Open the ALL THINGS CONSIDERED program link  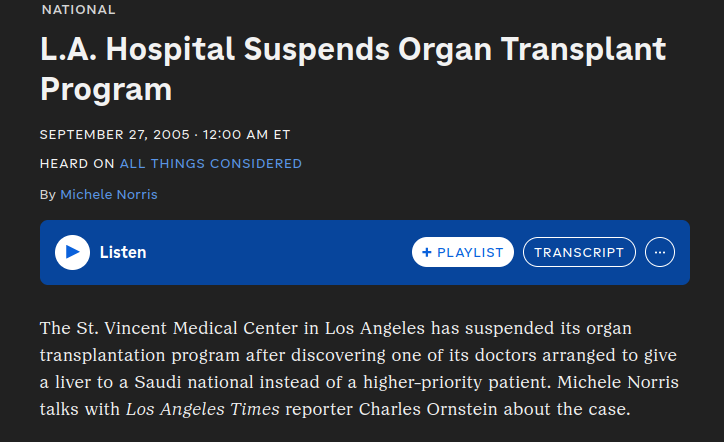tap(211, 163)
